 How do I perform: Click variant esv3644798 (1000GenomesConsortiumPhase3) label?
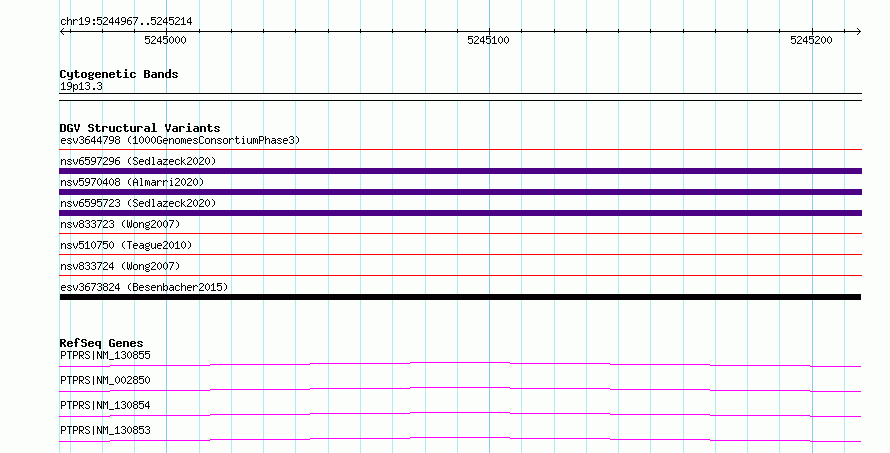(x=180, y=140)
